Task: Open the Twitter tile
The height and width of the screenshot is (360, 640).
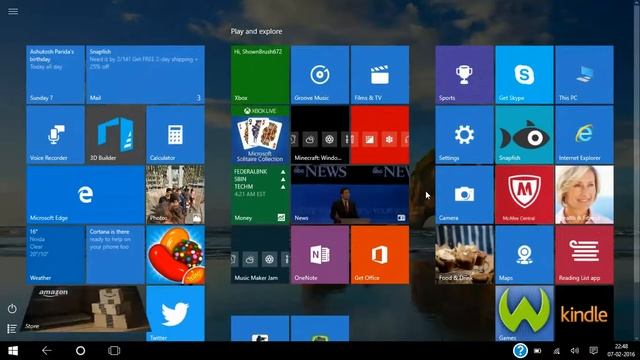Action: (x=176, y=313)
